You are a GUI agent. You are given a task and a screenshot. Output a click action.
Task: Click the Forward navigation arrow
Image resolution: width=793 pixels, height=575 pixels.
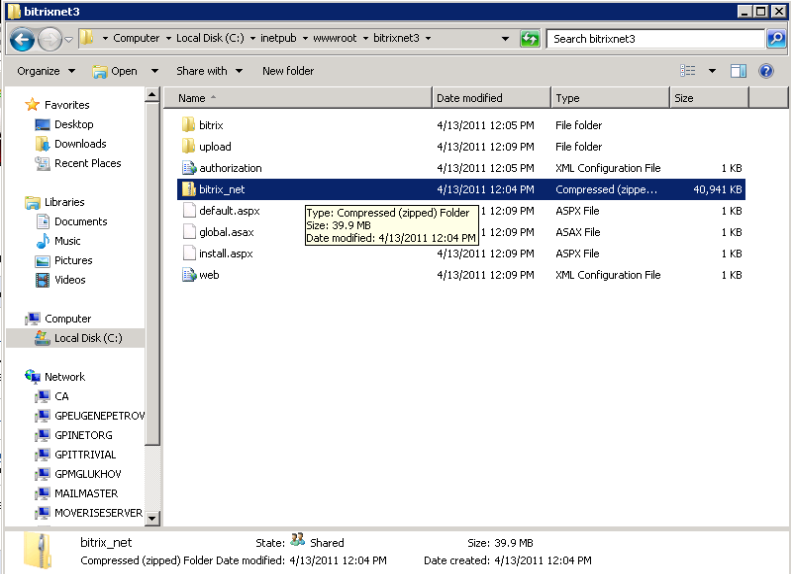50,39
